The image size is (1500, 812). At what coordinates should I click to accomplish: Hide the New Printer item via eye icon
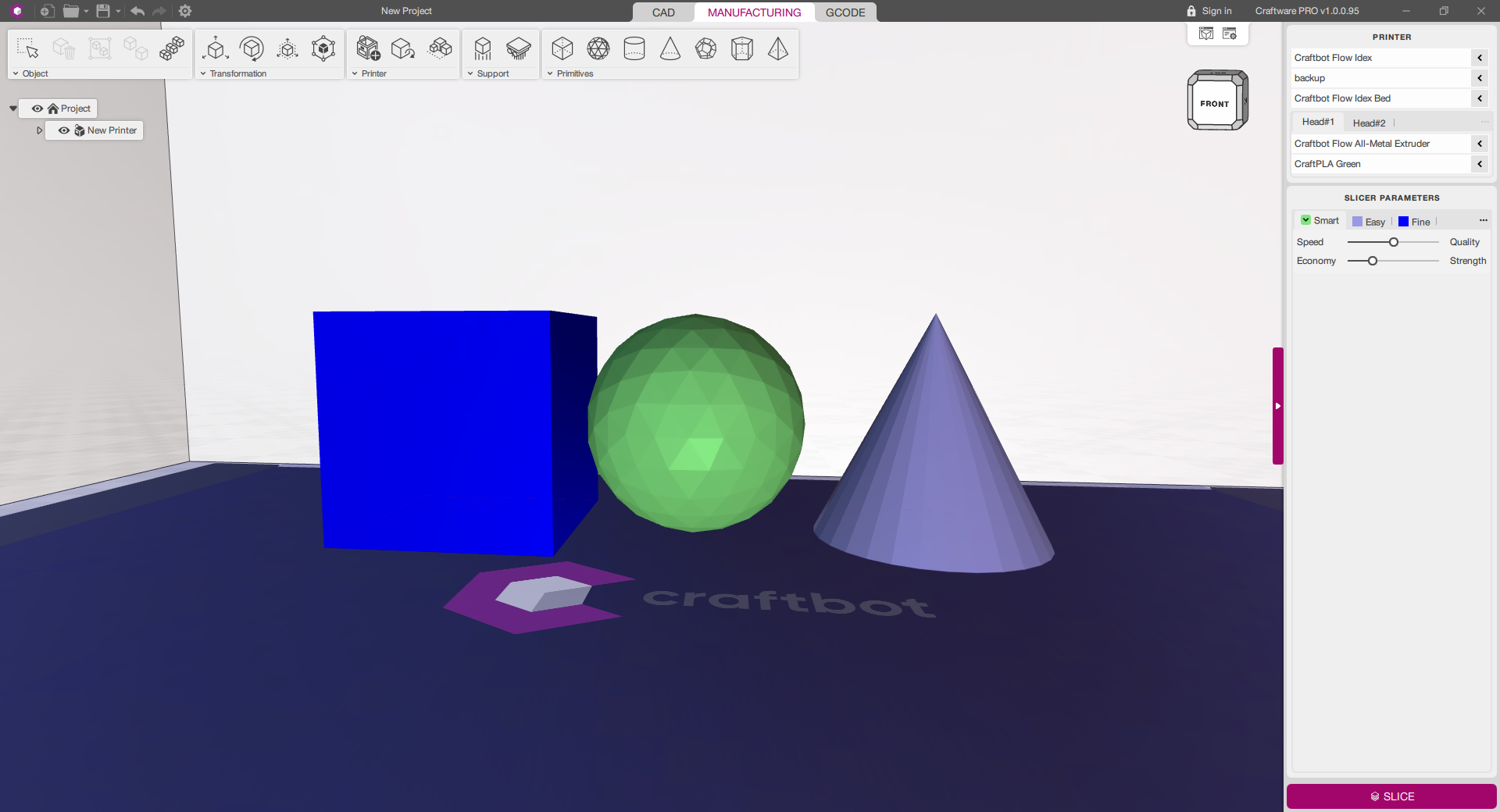click(x=64, y=130)
